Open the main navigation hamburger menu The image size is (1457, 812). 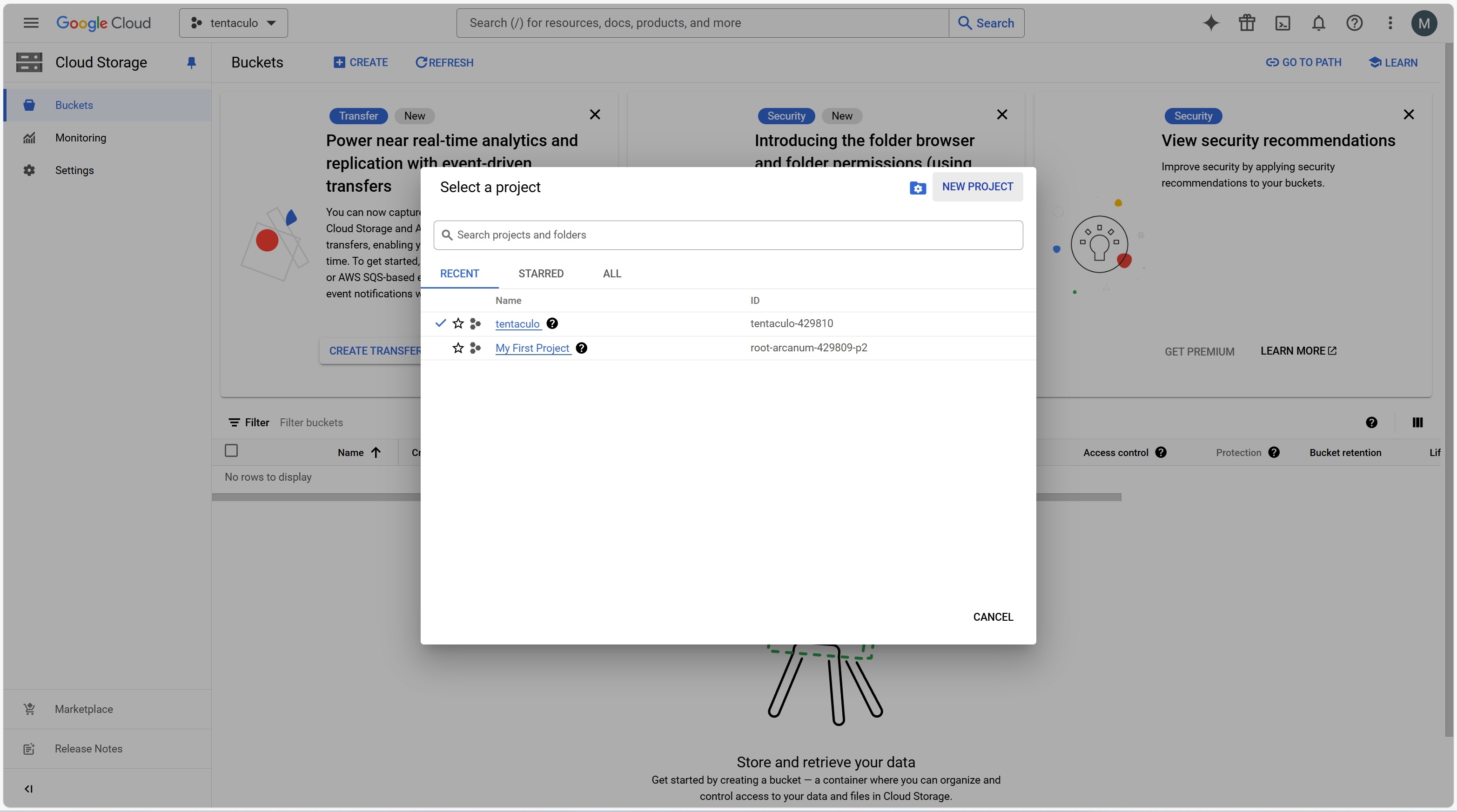click(31, 23)
